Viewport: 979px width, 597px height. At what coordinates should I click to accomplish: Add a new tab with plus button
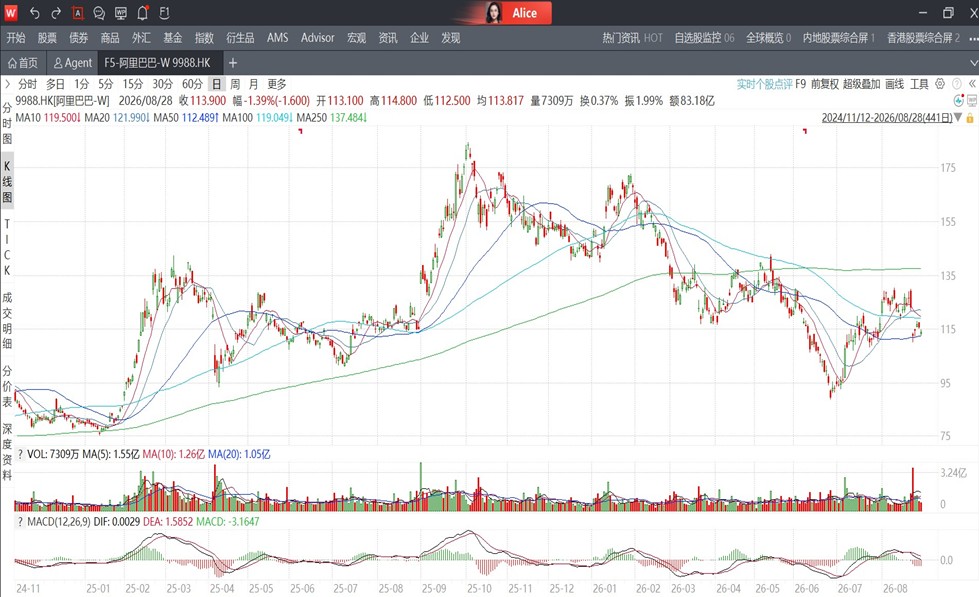coord(232,62)
